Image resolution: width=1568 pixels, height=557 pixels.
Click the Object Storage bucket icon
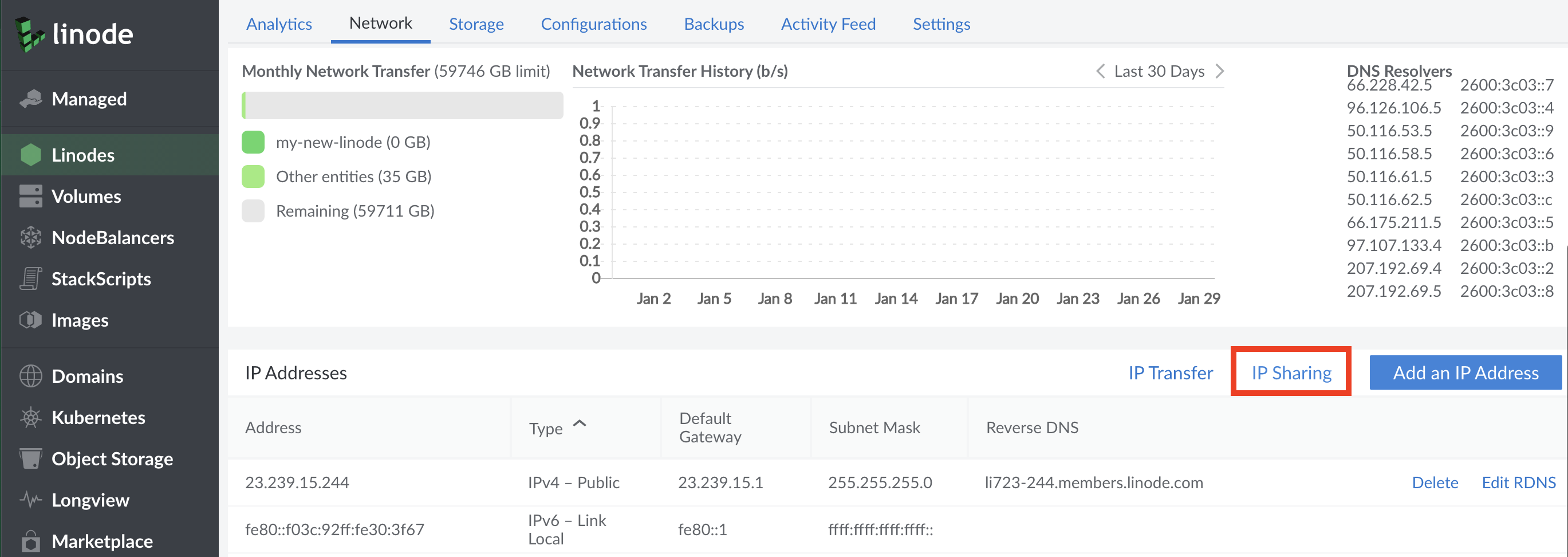click(30, 458)
